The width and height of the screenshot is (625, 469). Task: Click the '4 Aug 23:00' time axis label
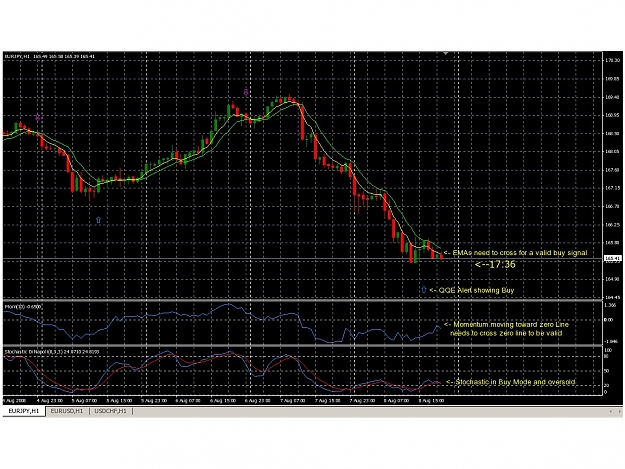click(x=49, y=400)
